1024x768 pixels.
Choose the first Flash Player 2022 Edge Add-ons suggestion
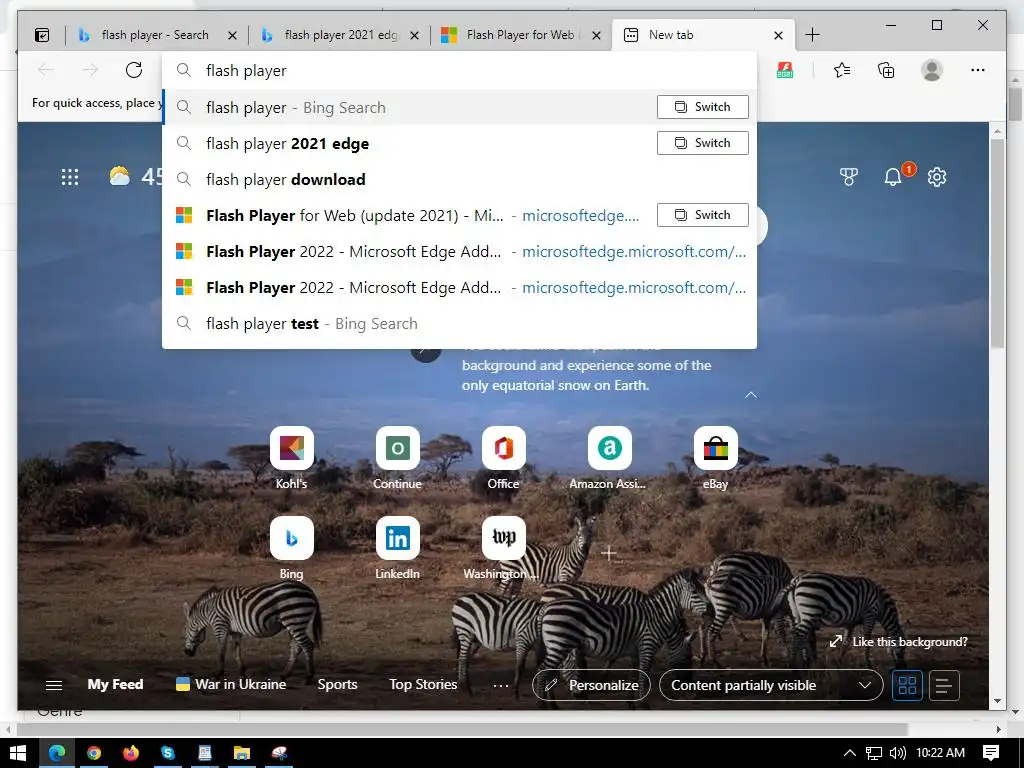pos(460,251)
